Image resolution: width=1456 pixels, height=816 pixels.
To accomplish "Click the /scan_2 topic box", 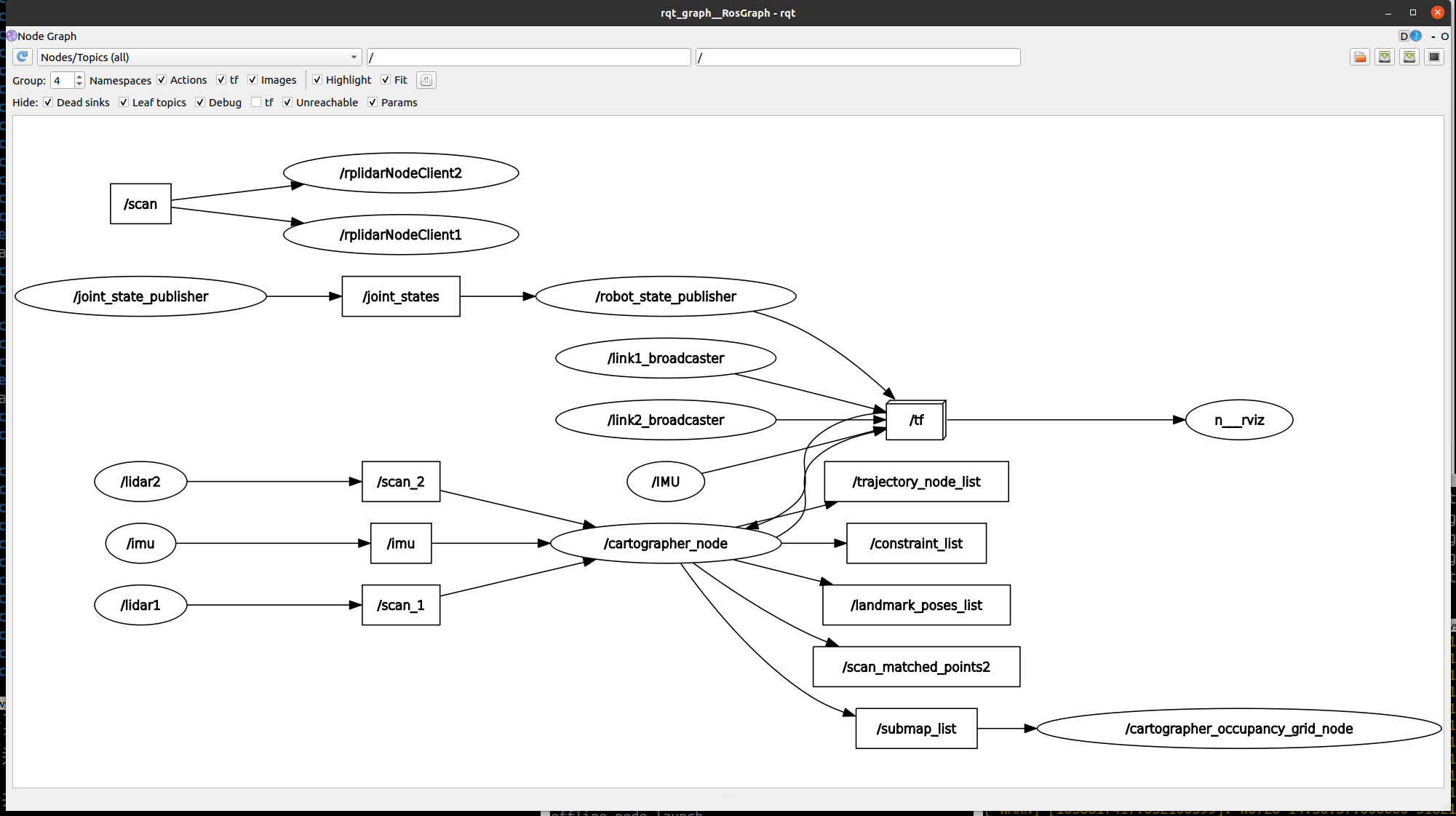I will [401, 482].
